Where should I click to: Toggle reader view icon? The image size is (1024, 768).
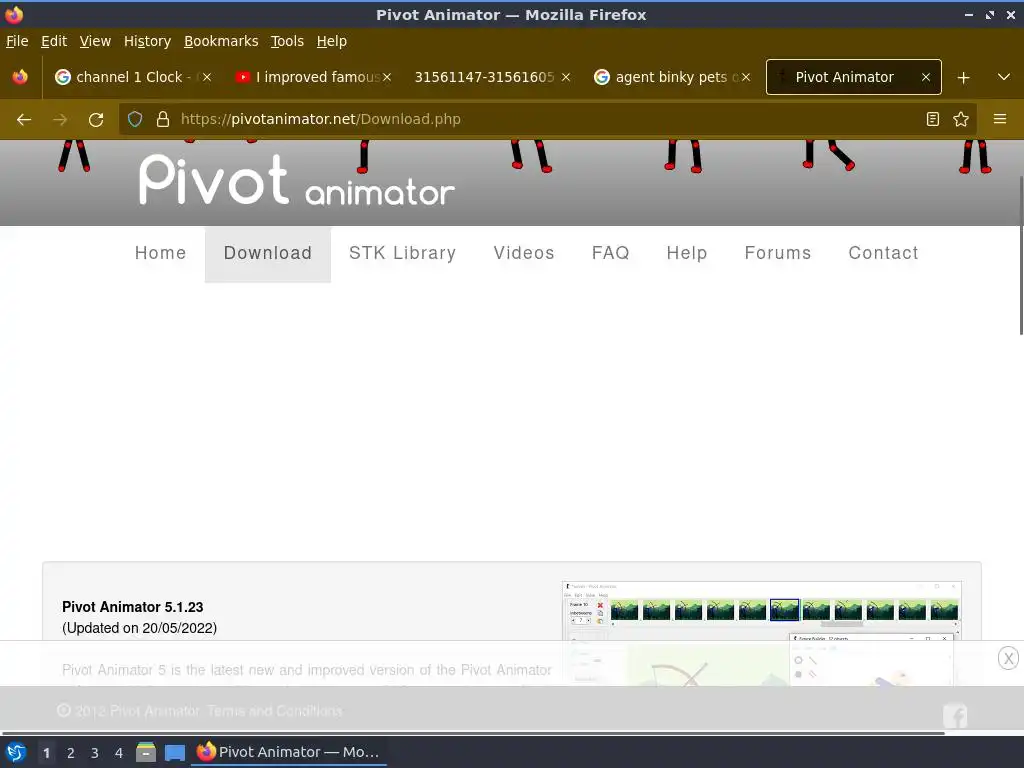(933, 119)
